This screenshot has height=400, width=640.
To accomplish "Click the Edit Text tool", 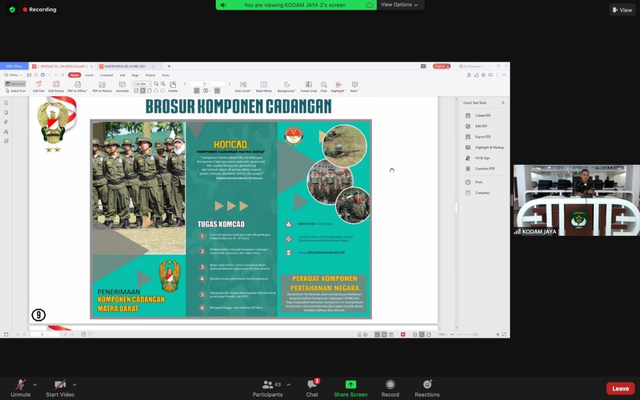I will (38, 87).
